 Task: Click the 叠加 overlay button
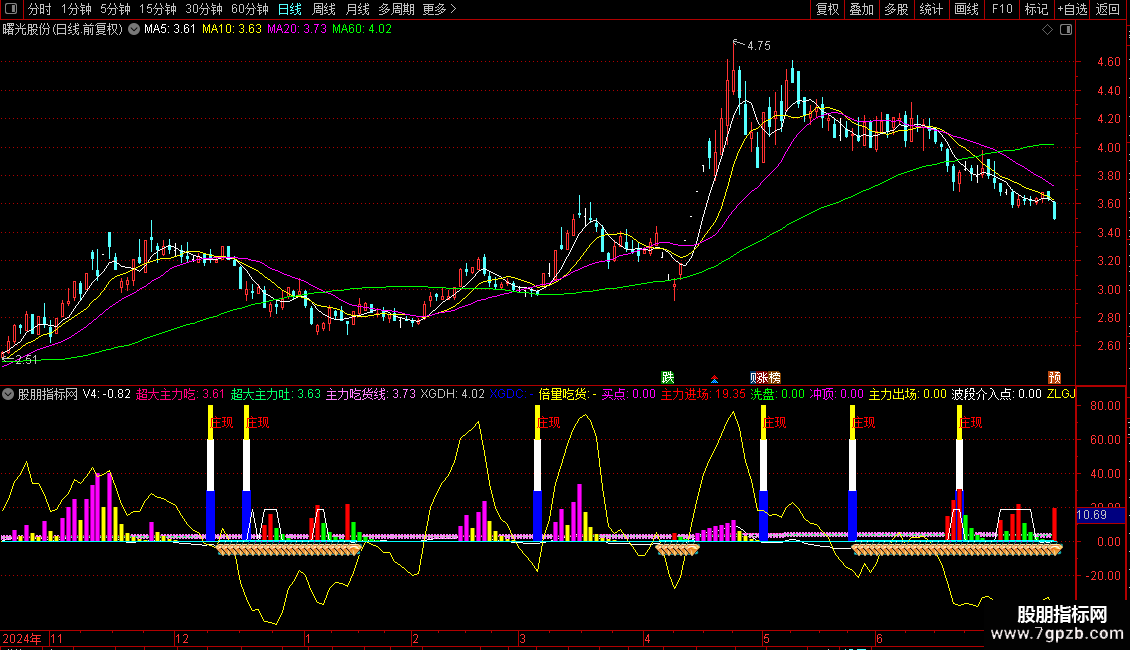tap(862, 9)
